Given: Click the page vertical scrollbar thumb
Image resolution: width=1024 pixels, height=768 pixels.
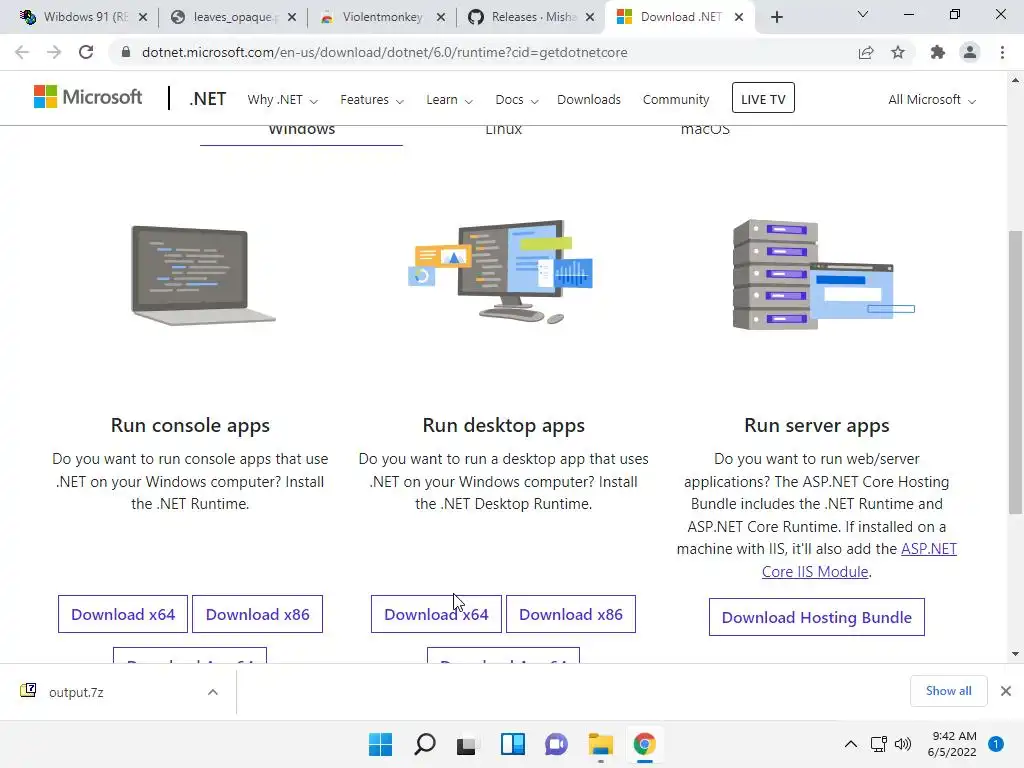Looking at the screenshot, I should click(1015, 372).
